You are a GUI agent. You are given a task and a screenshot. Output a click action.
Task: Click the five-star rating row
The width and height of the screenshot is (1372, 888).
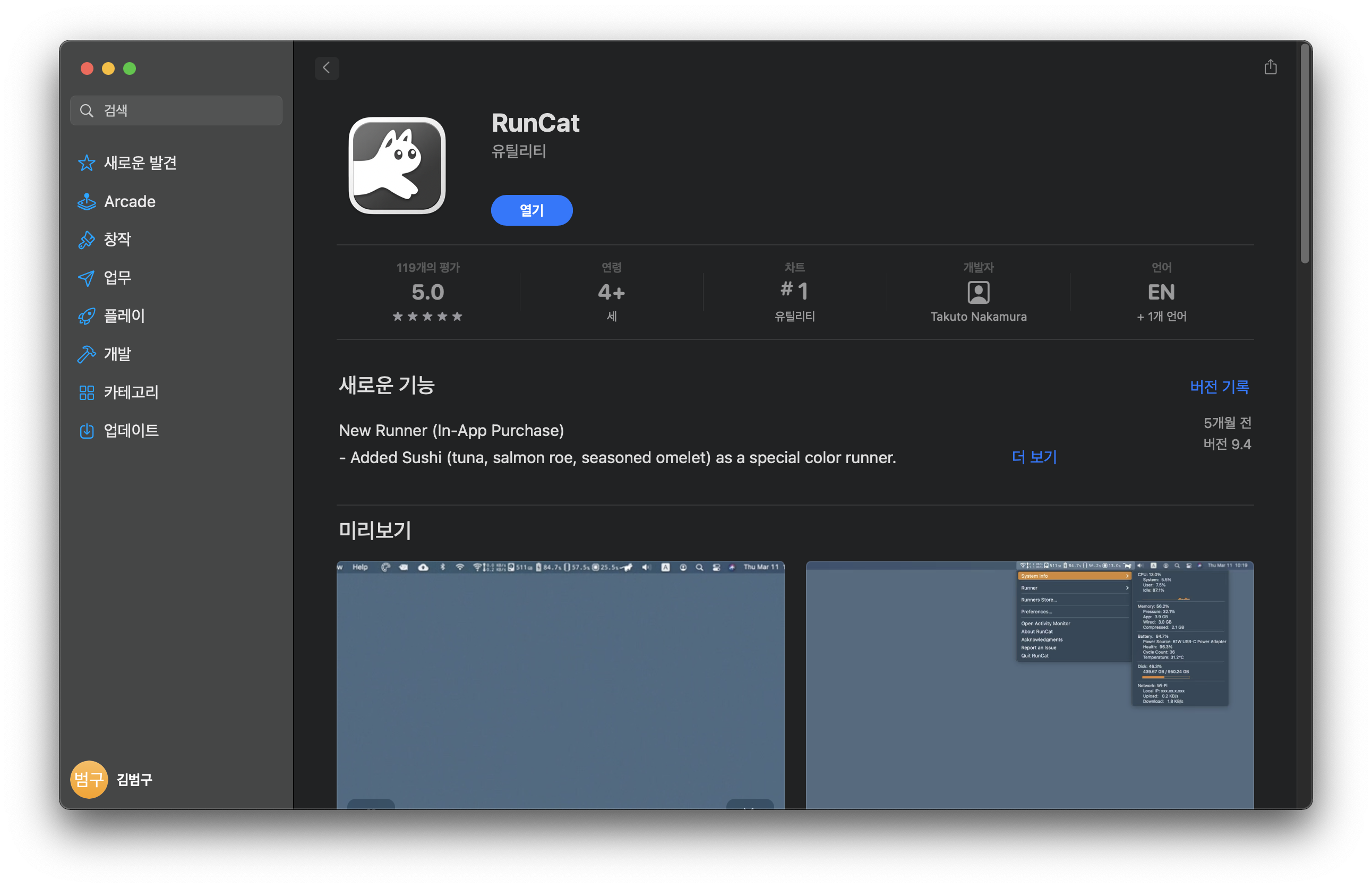(x=428, y=317)
